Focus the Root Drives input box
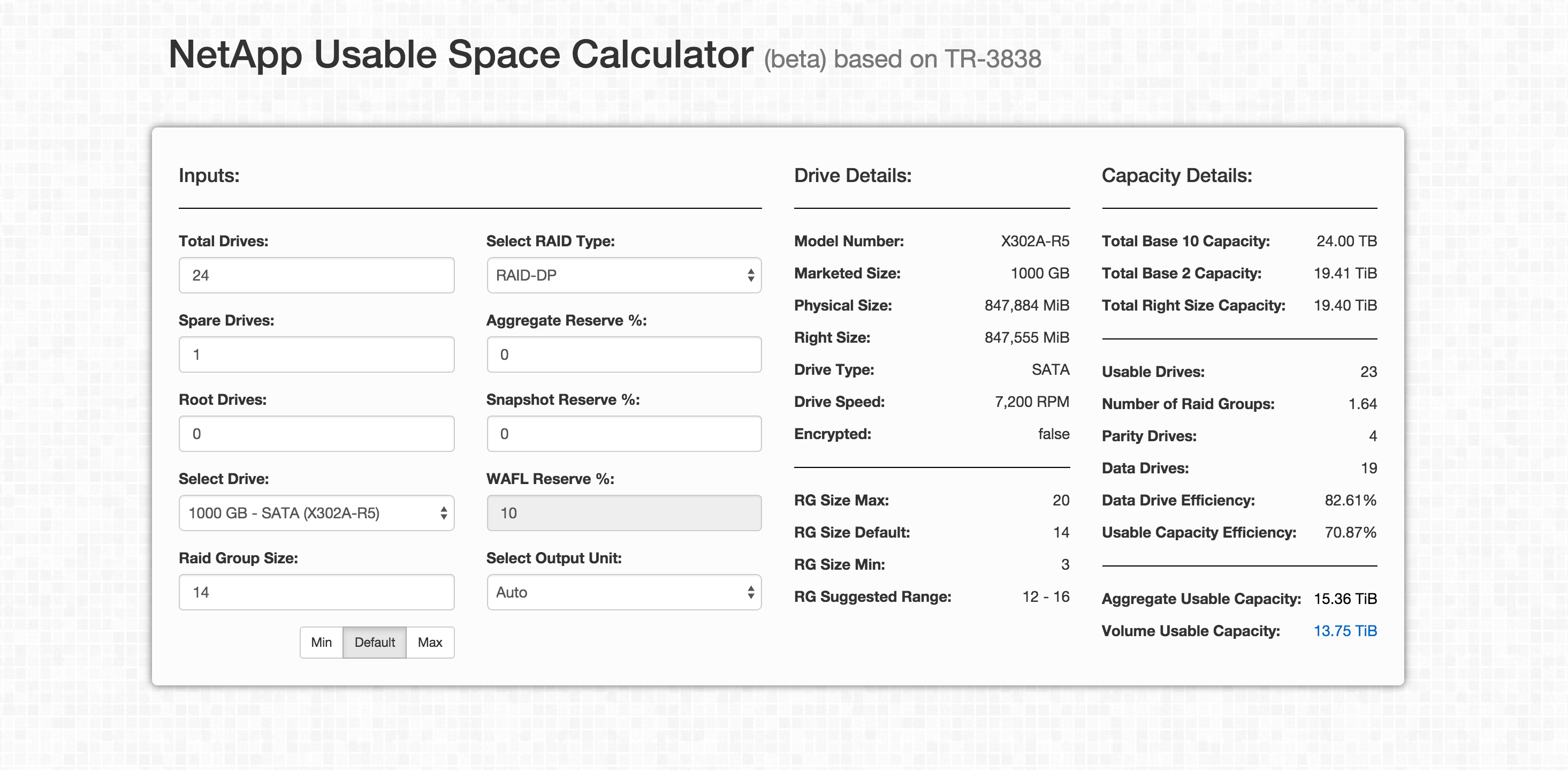This screenshot has width=1568, height=770. [316, 434]
